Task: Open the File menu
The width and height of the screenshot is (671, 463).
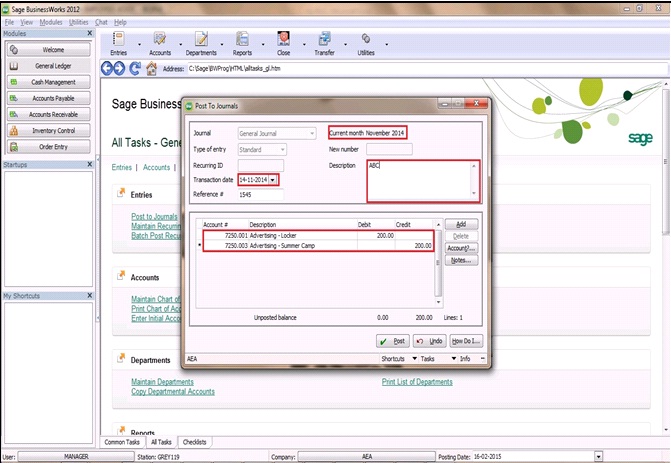Action: coord(9,22)
